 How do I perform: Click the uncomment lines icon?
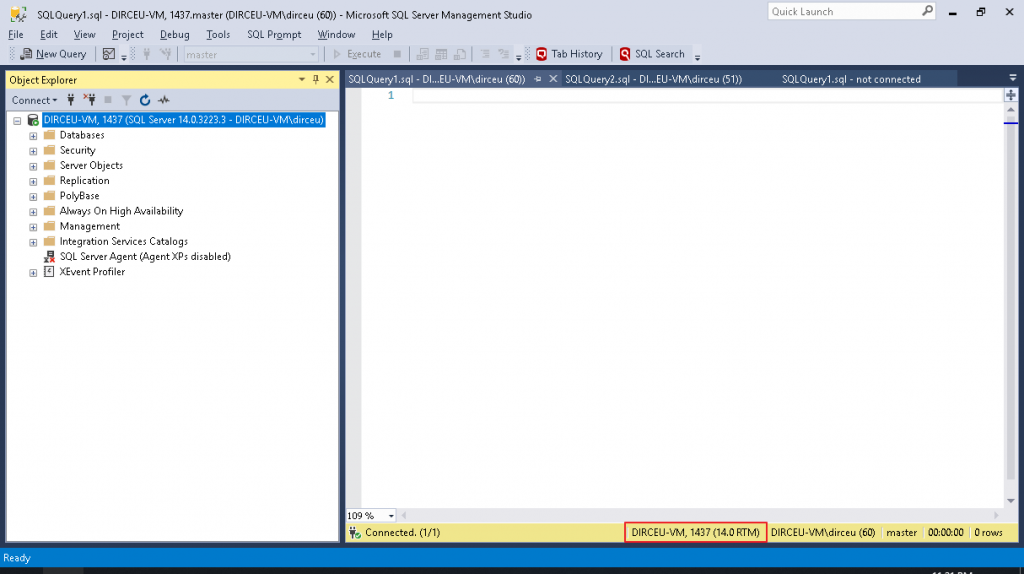504,54
